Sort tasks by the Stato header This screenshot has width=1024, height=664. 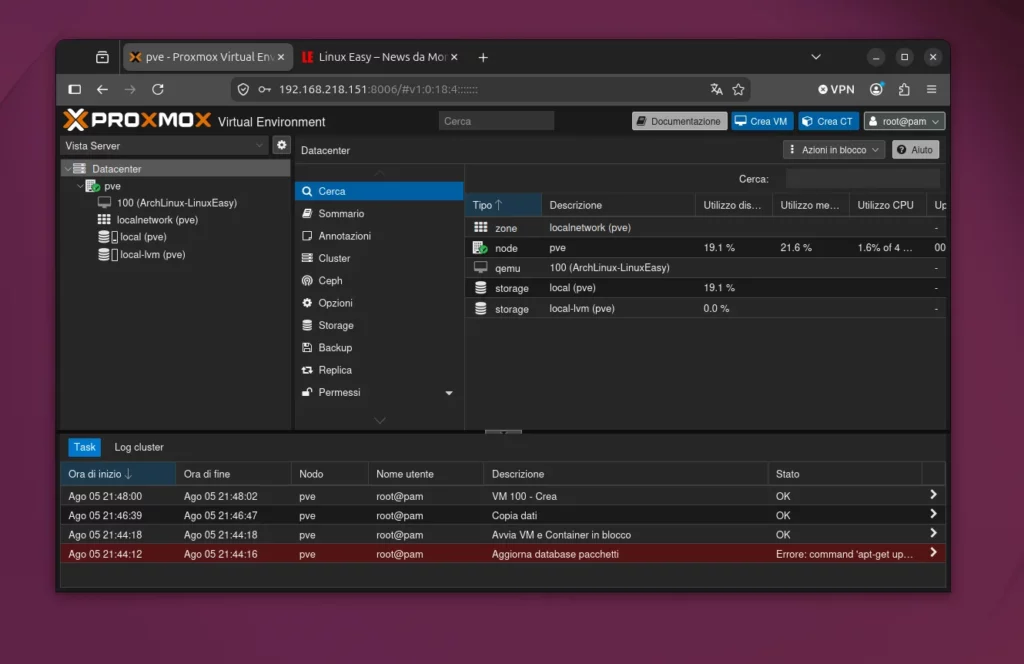[844, 474]
